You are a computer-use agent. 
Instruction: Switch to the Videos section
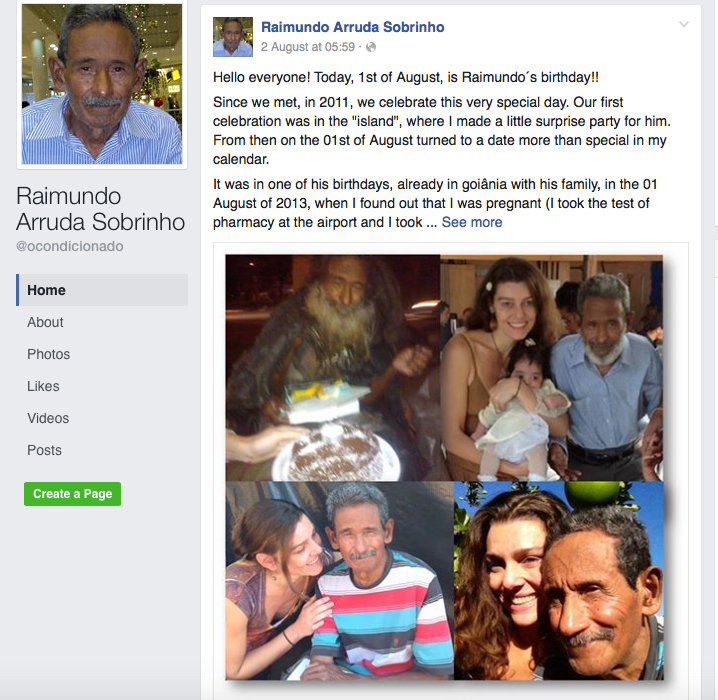point(48,418)
